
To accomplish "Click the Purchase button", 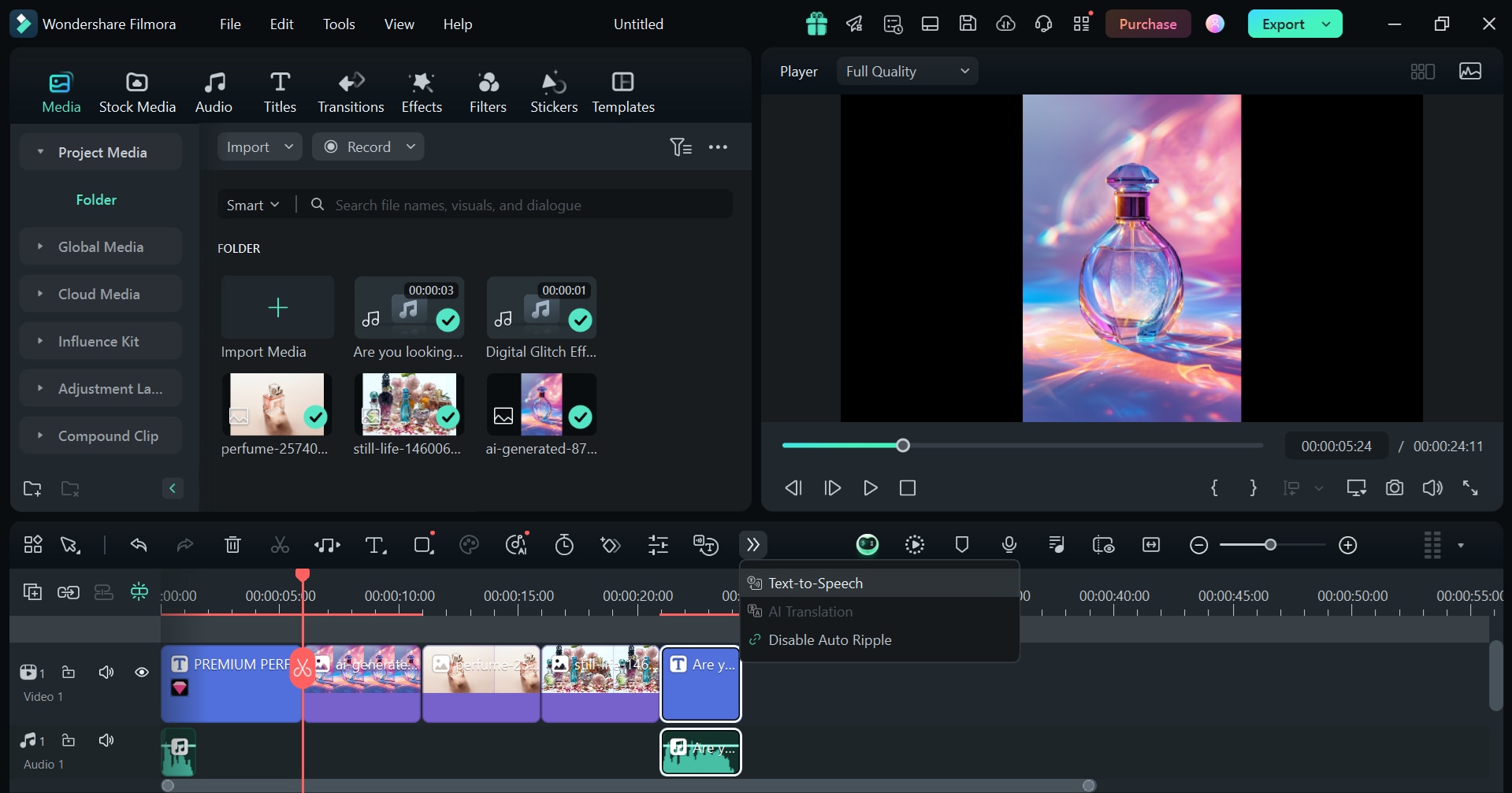I will point(1147,24).
